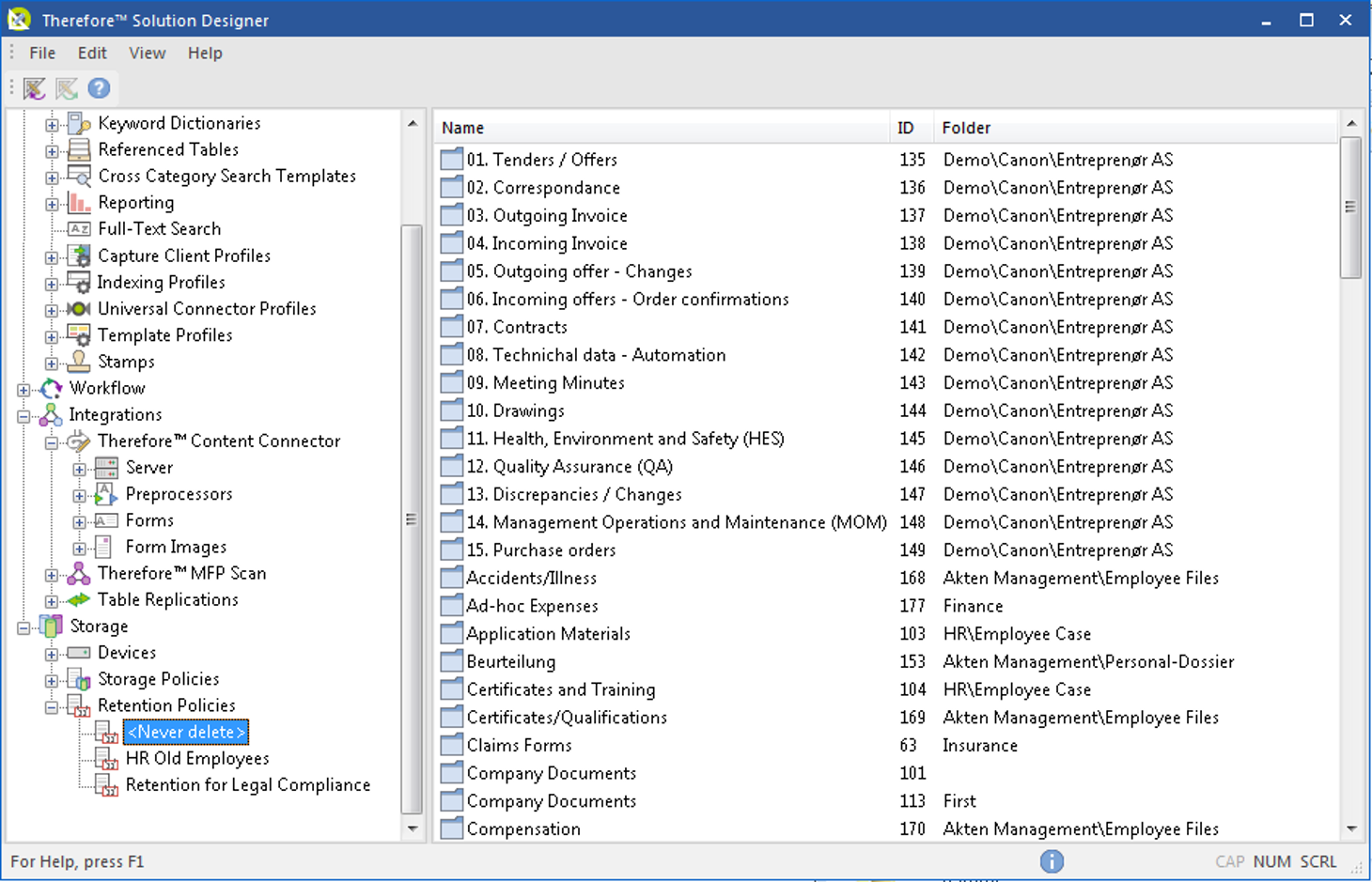Image resolution: width=1372 pixels, height=882 pixels.
Task: Click the green-arrow toolbar icon
Action: pos(65,88)
